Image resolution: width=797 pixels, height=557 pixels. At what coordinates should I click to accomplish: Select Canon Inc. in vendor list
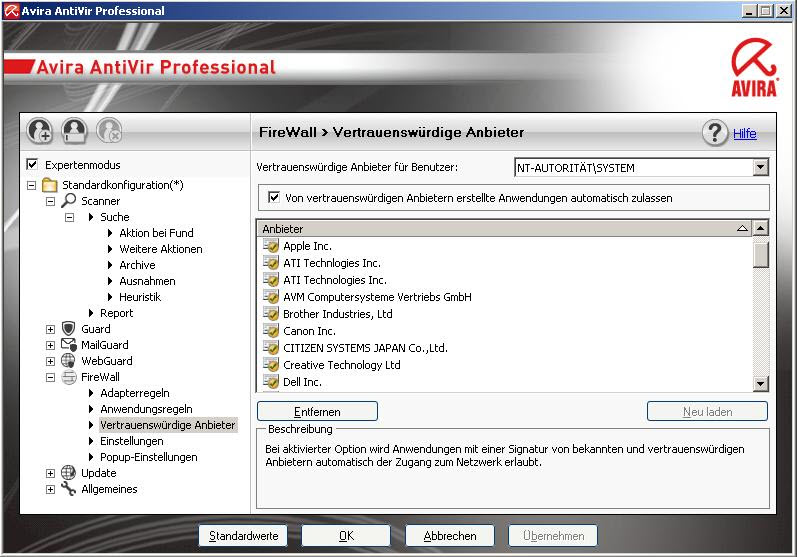click(x=309, y=331)
